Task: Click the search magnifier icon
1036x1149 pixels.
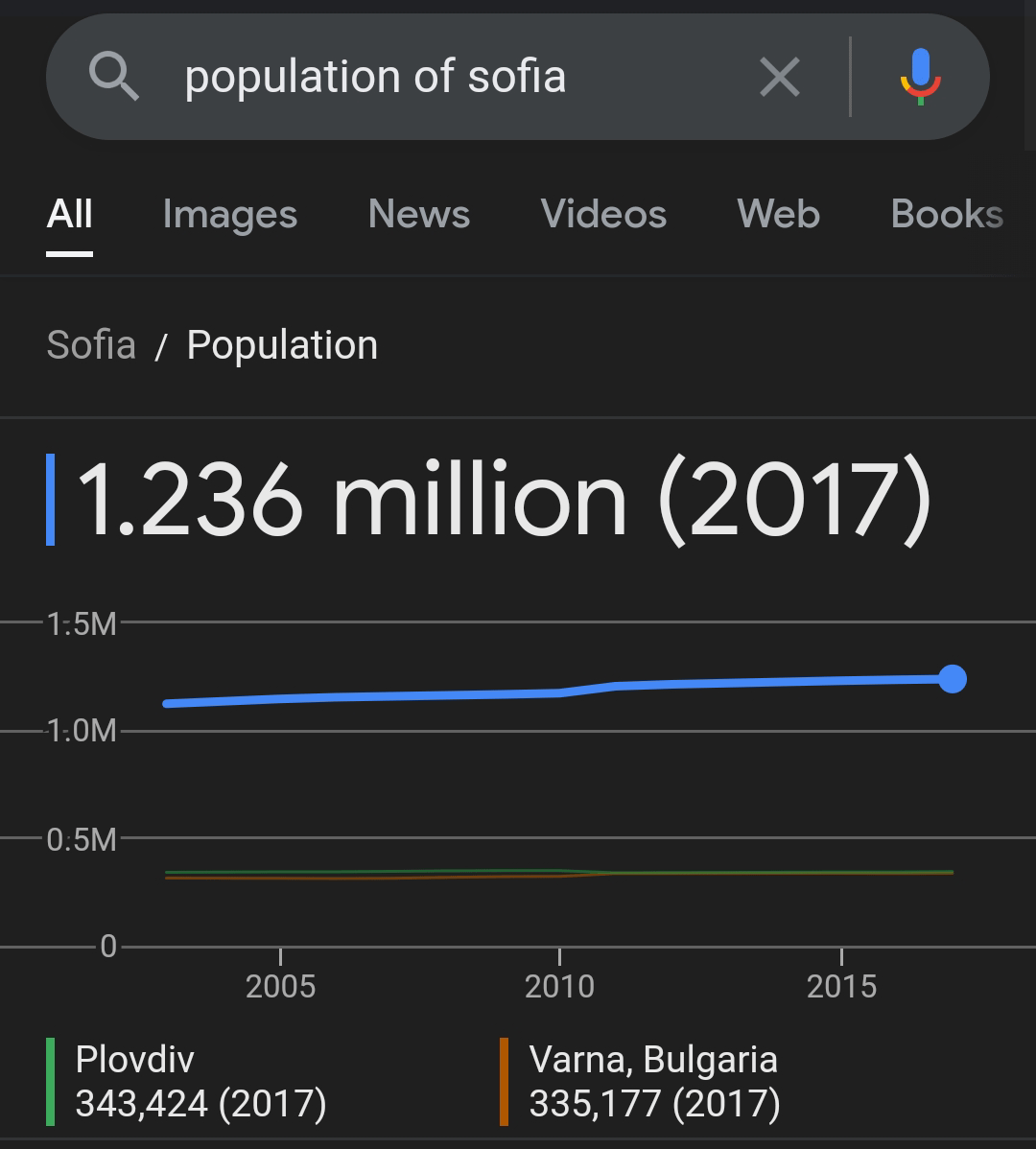Action: click(x=113, y=76)
